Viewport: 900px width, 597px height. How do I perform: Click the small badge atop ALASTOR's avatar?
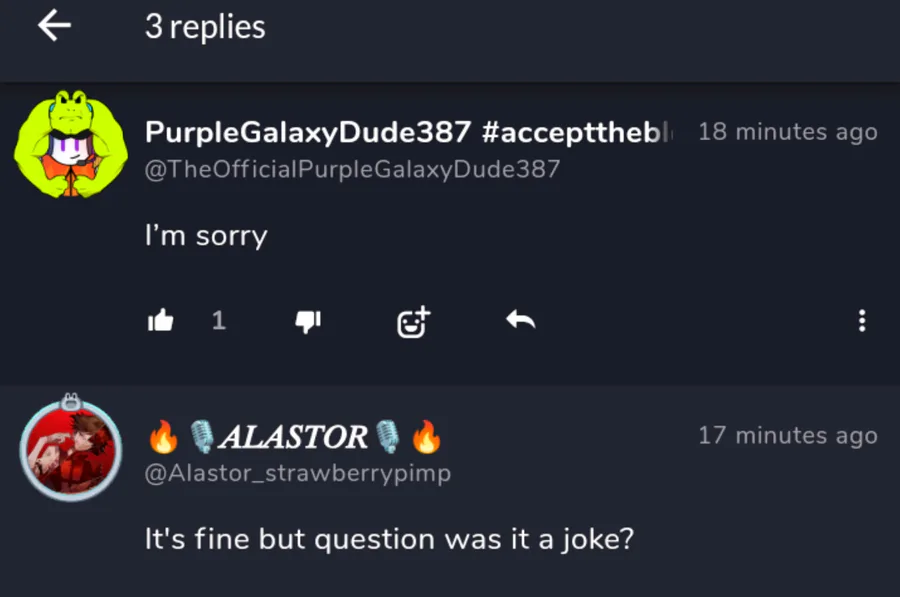click(69, 399)
